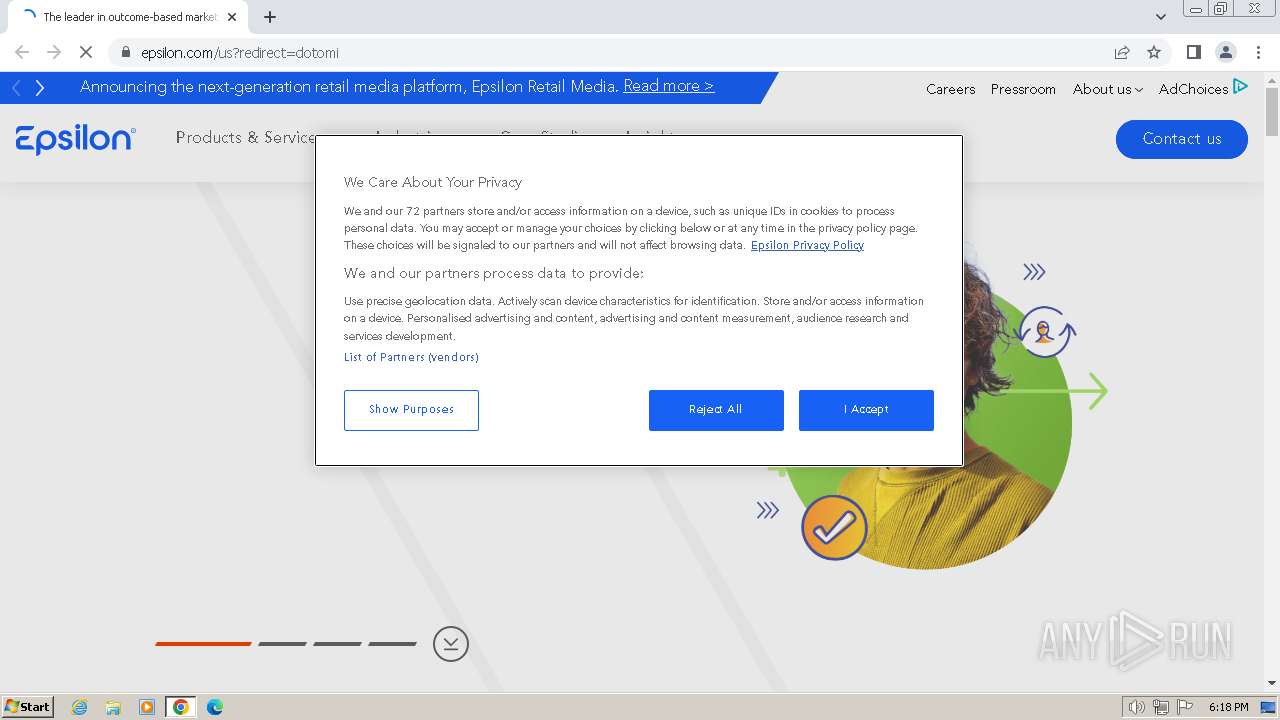1280x720 pixels.
Task: Click the browser forward arrow
Action: point(54,52)
